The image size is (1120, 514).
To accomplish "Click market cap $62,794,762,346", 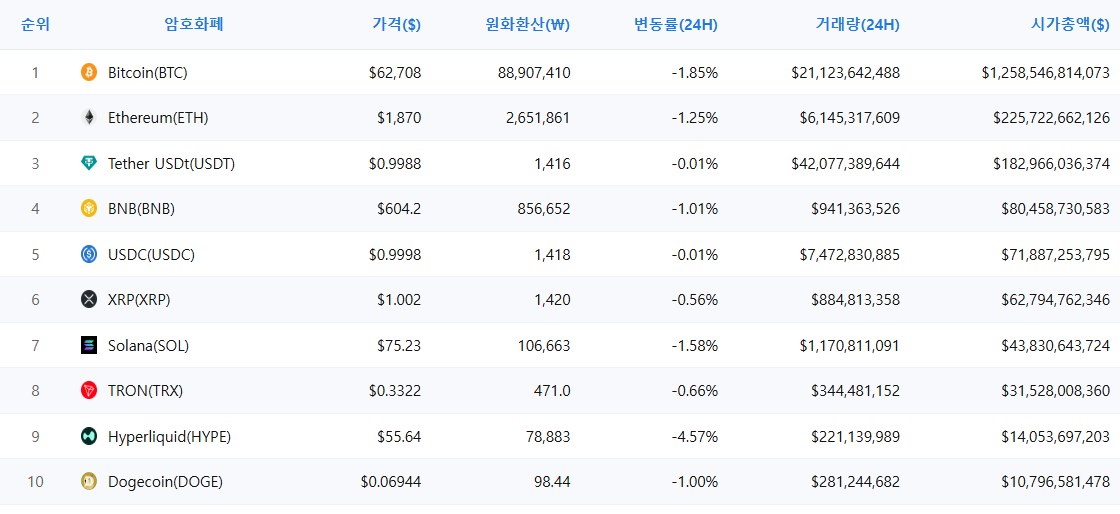I will click(x=1056, y=300).
